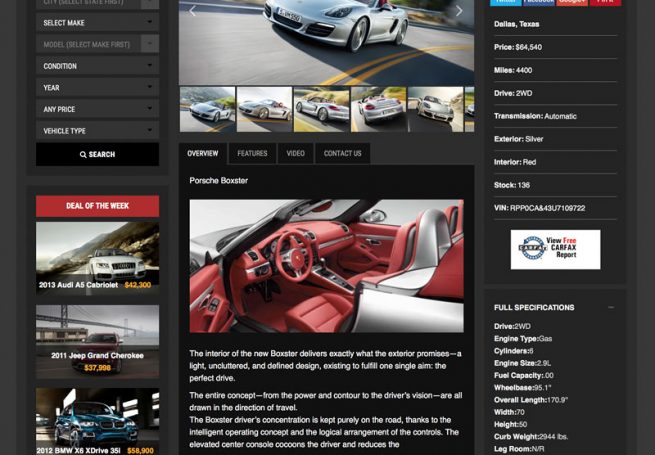Go to the previous slide with left arrow
The height and width of the screenshot is (455, 655).
pos(192,11)
